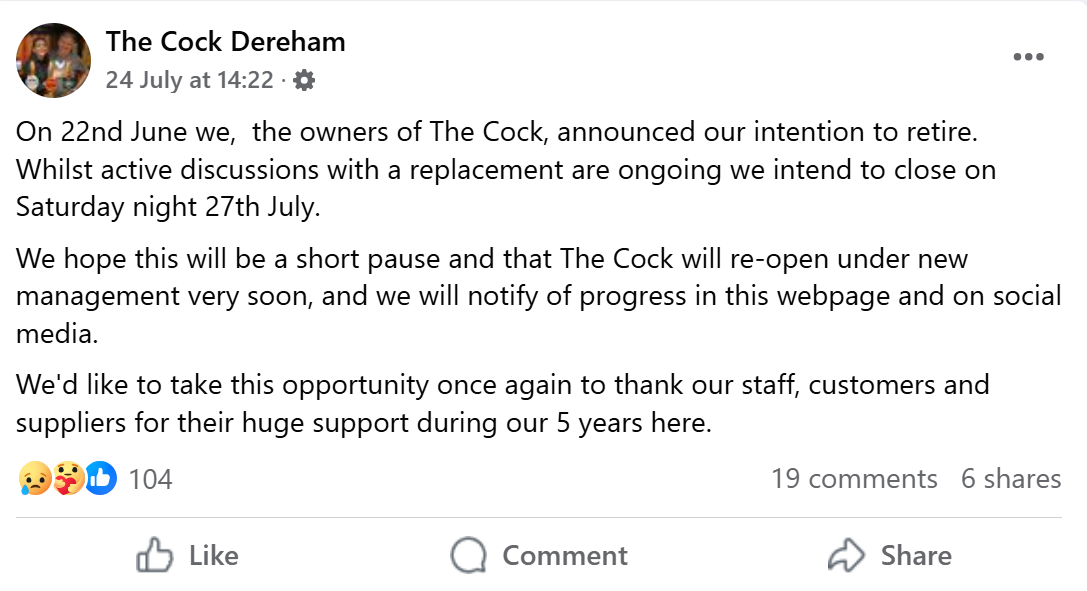1087x591 pixels.
Task: Open The Cock Dereham page name link
Action: pos(225,42)
